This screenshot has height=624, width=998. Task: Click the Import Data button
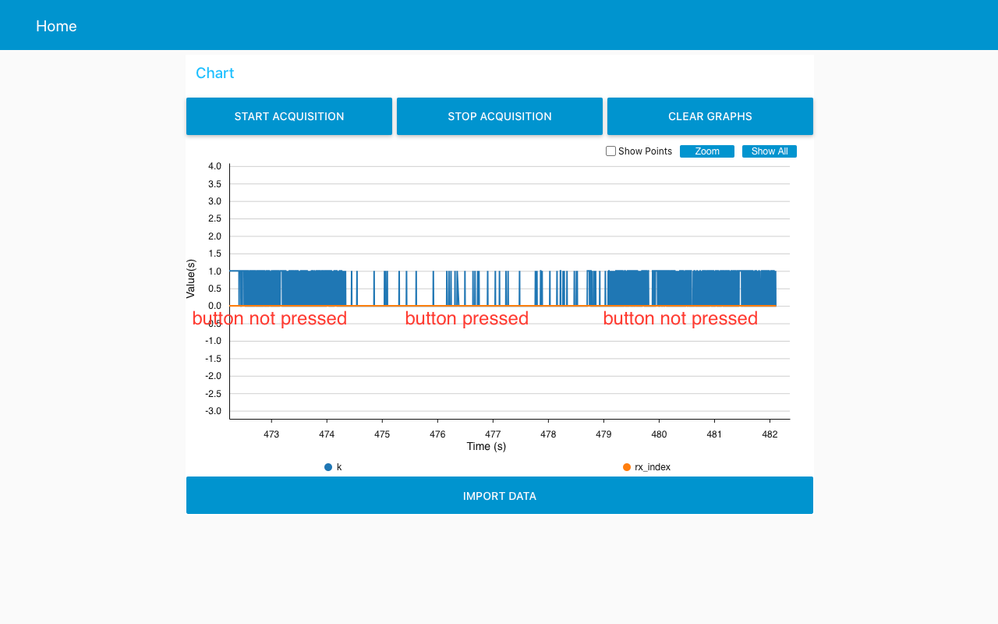500,495
